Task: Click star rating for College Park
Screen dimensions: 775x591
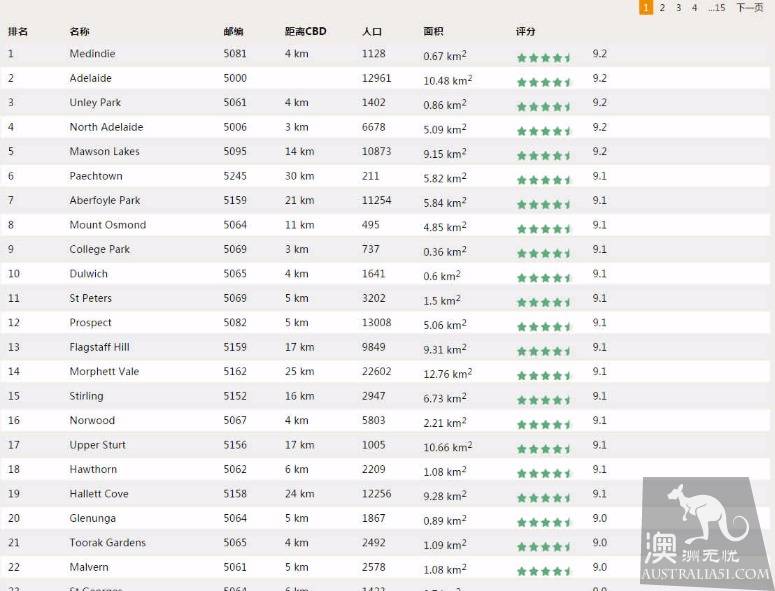Action: (544, 253)
